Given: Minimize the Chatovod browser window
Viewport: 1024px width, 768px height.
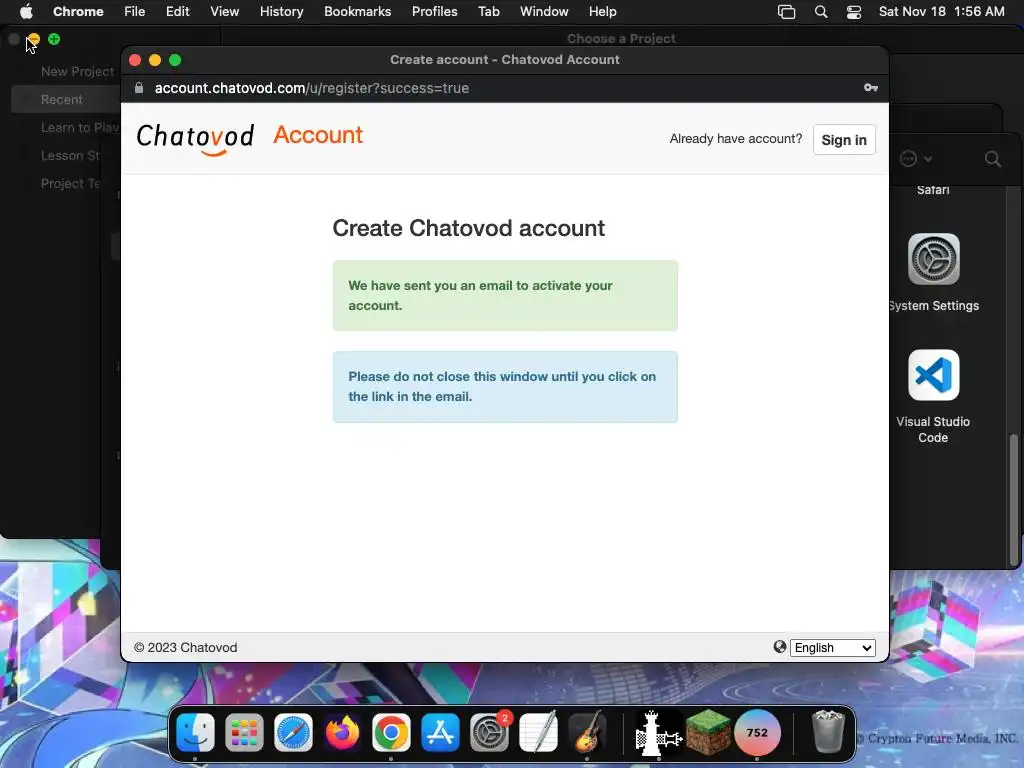Looking at the screenshot, I should (155, 60).
